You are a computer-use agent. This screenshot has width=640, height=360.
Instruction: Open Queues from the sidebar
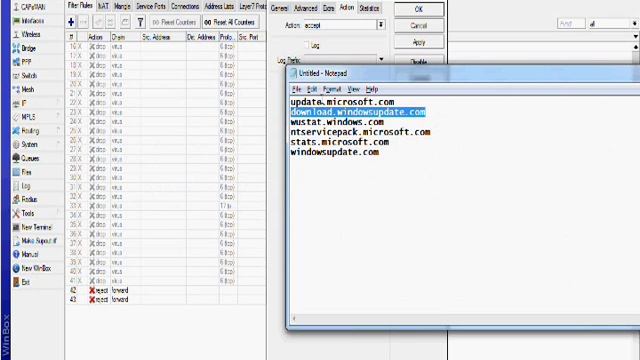(26, 158)
